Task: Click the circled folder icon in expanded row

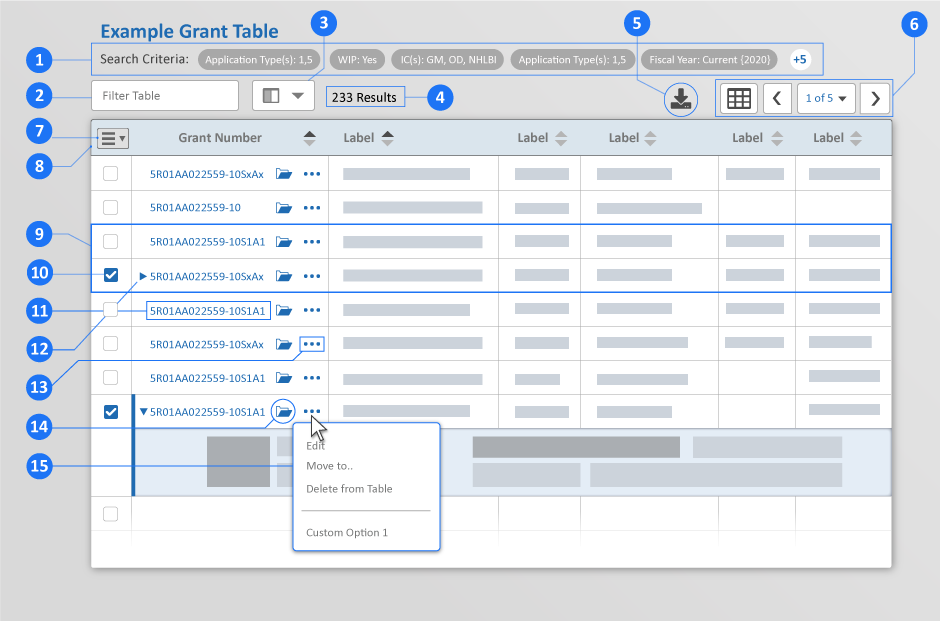Action: pyautogui.click(x=284, y=411)
